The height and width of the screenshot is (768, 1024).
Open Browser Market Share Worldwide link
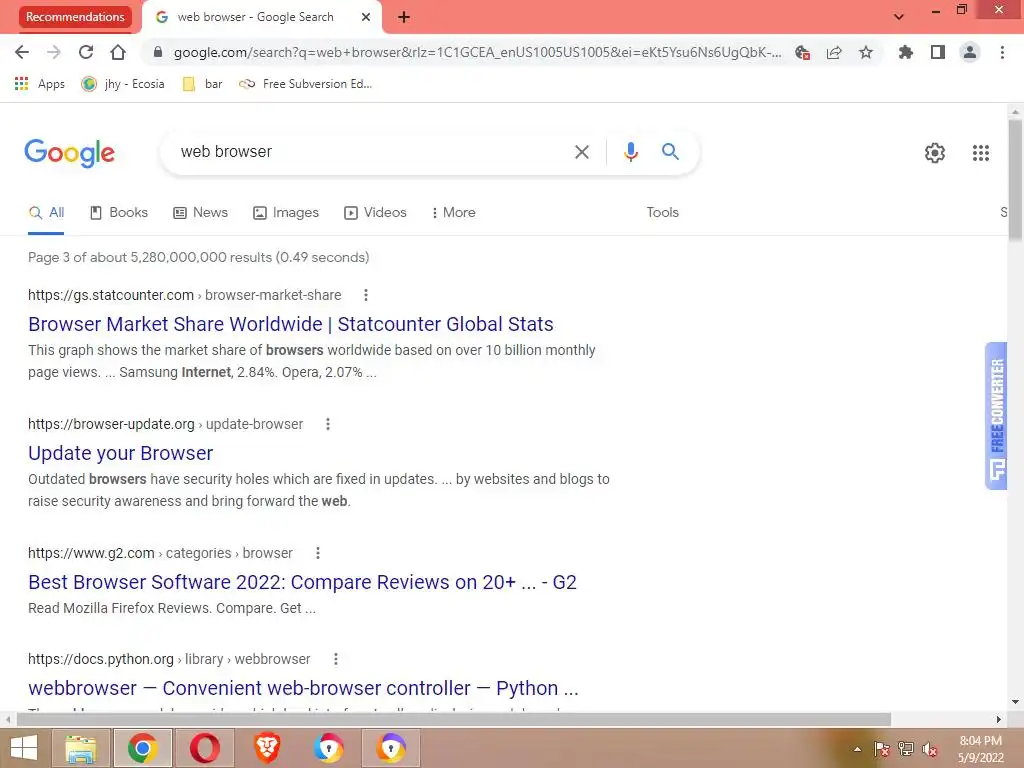(291, 324)
